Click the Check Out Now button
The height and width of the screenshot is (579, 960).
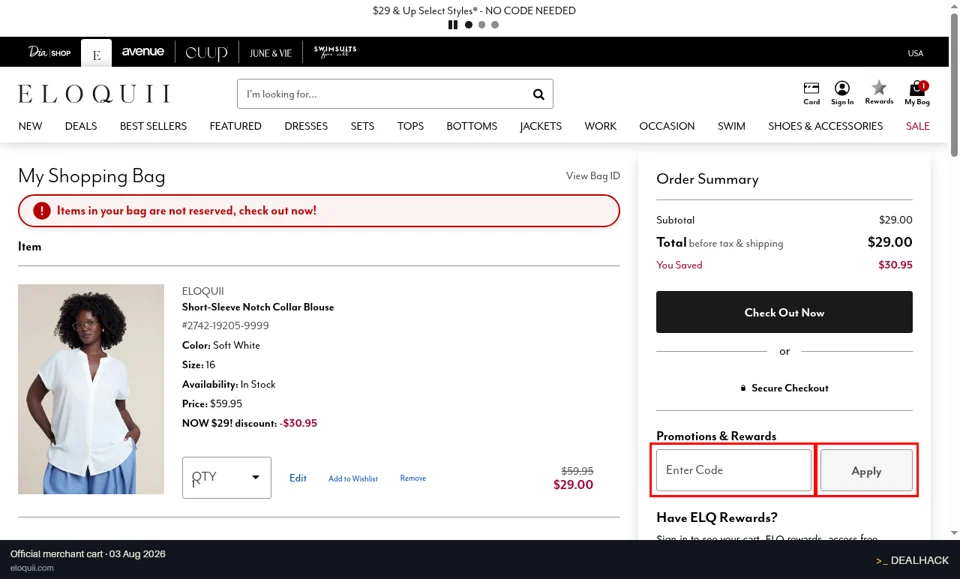click(x=784, y=312)
